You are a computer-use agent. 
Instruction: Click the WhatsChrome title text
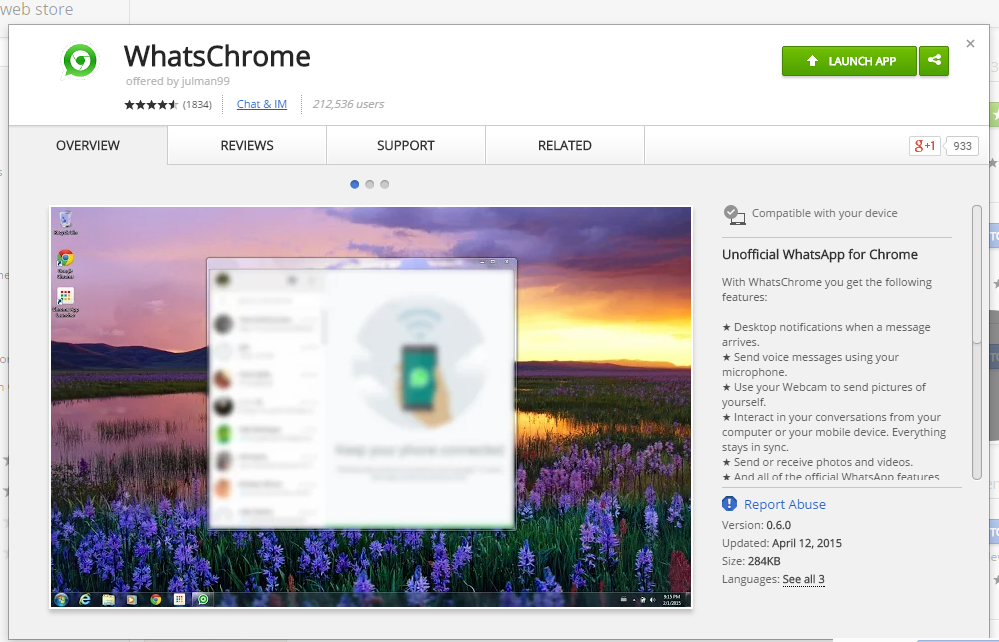(x=217, y=56)
